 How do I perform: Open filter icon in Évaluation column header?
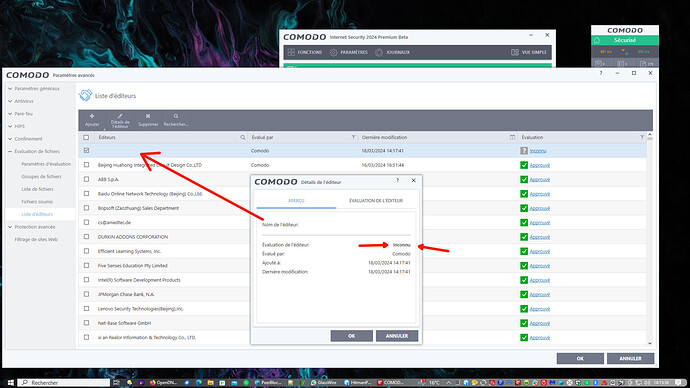click(x=642, y=137)
